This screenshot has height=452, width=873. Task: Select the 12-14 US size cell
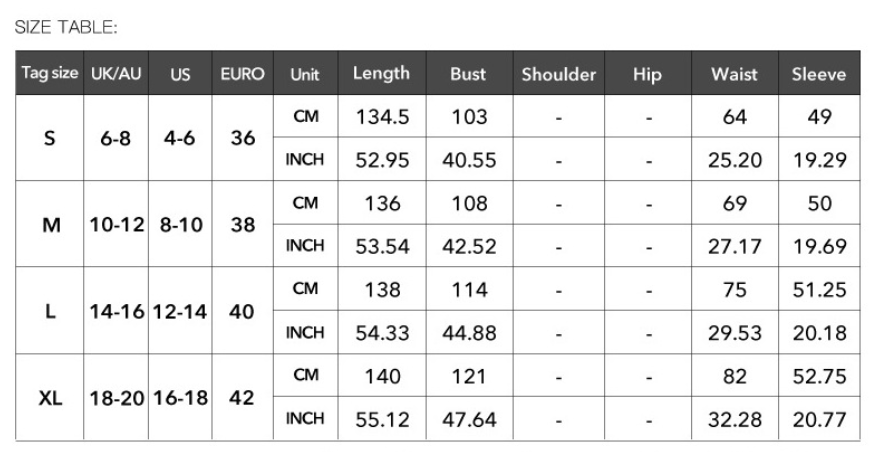180,311
